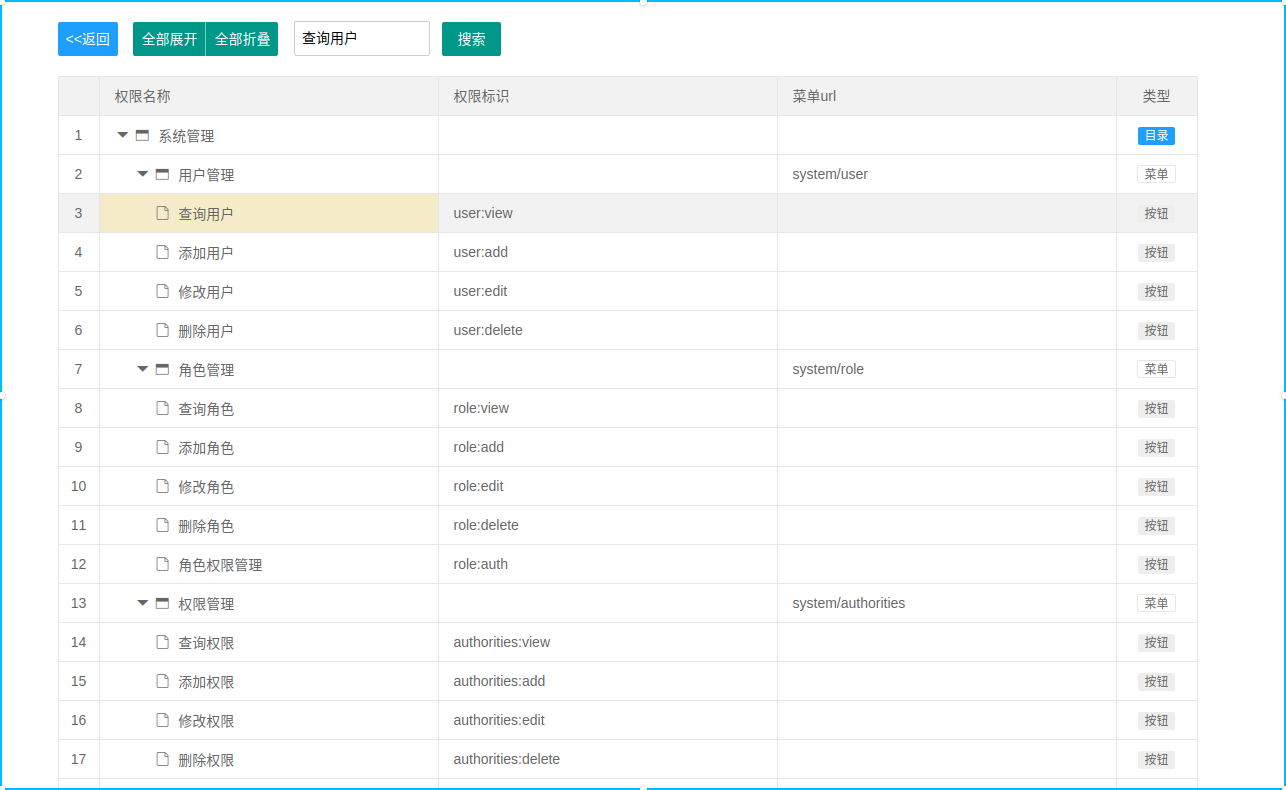Screen dimensions: 1286x790
Task: Click the folder icon next to 用户管理
Action: coord(161,173)
